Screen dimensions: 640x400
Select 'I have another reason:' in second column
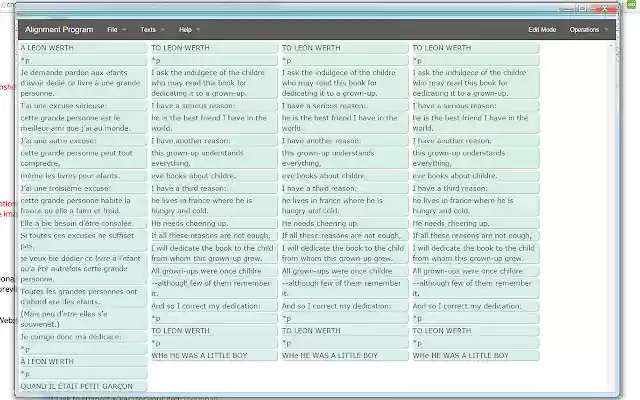(x=214, y=141)
